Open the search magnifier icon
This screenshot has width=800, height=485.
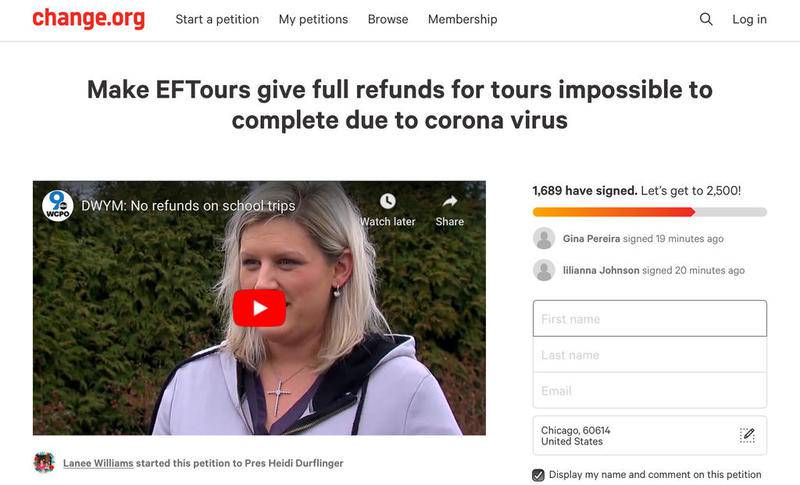706,19
